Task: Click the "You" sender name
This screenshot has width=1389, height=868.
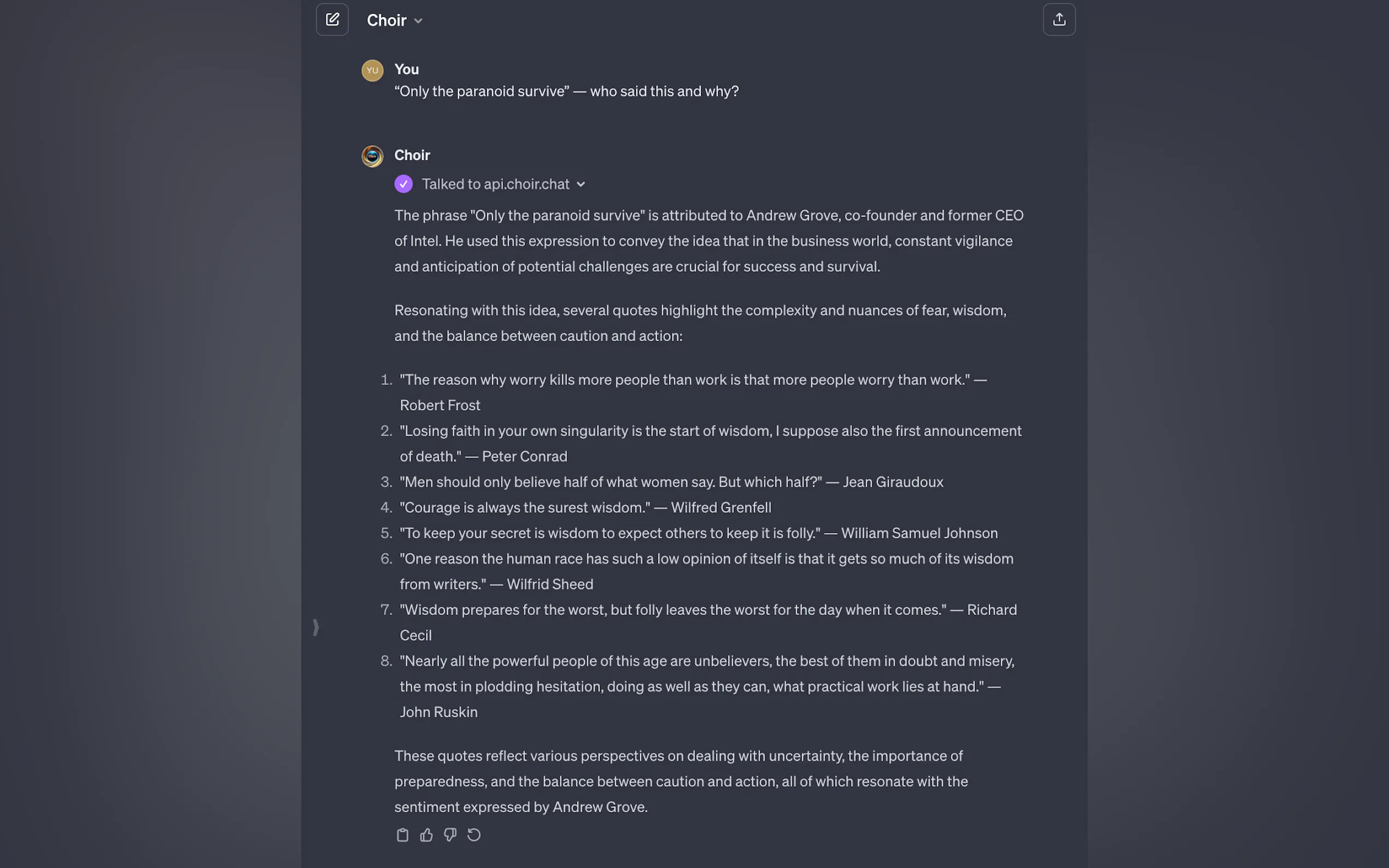Action: pyautogui.click(x=406, y=69)
